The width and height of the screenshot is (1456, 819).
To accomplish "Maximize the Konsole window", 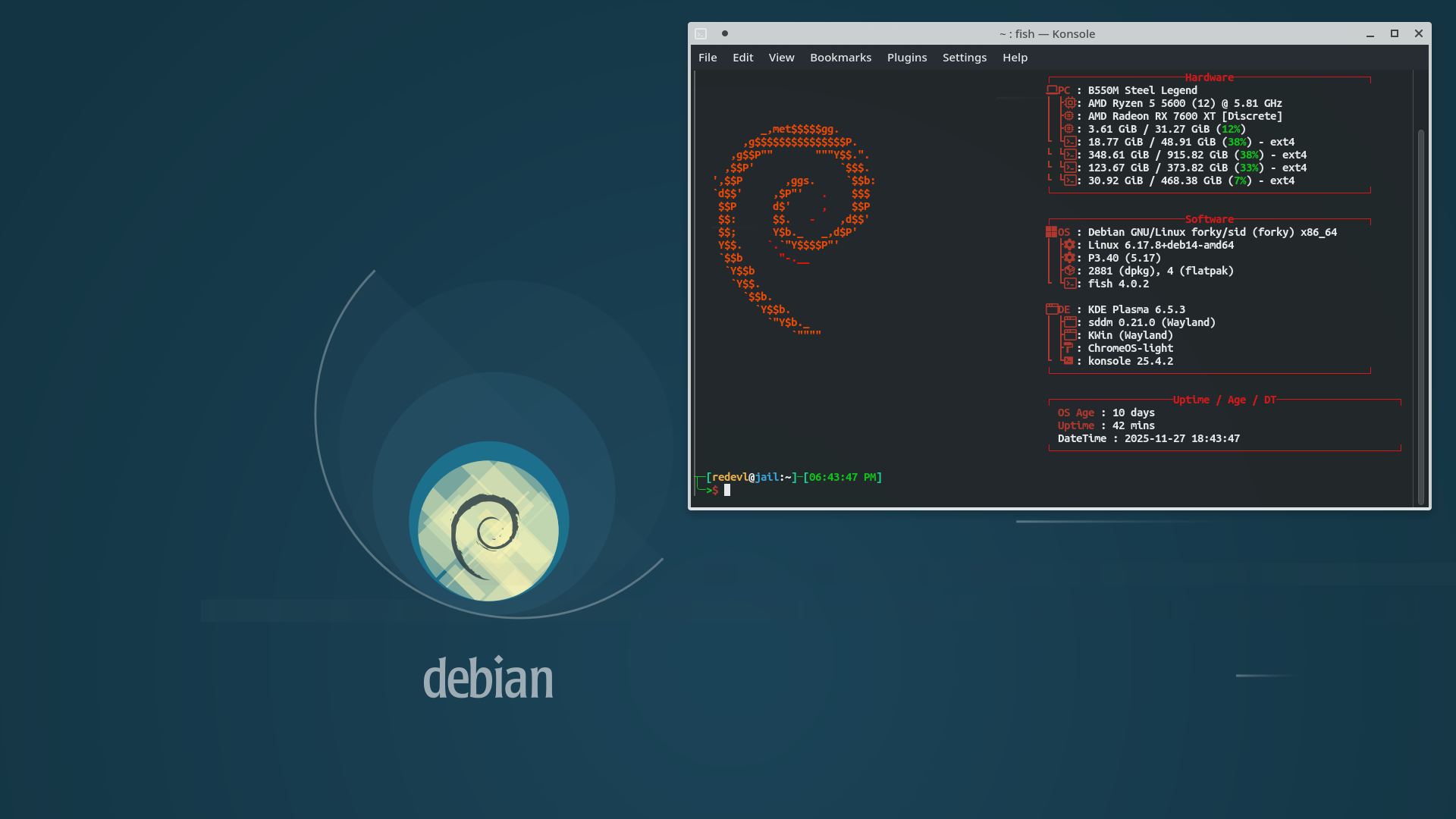I will (x=1394, y=34).
